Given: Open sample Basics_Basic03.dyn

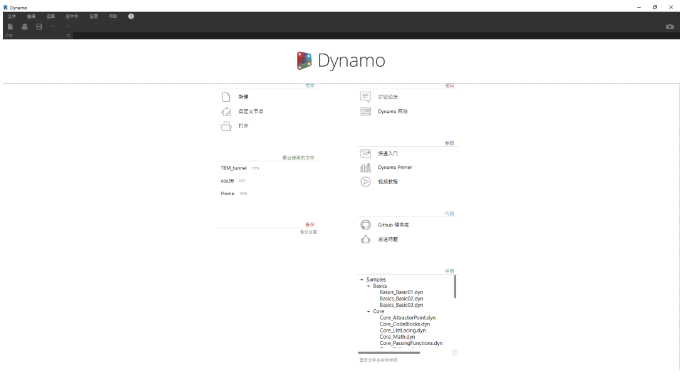Looking at the screenshot, I should 401,305.
